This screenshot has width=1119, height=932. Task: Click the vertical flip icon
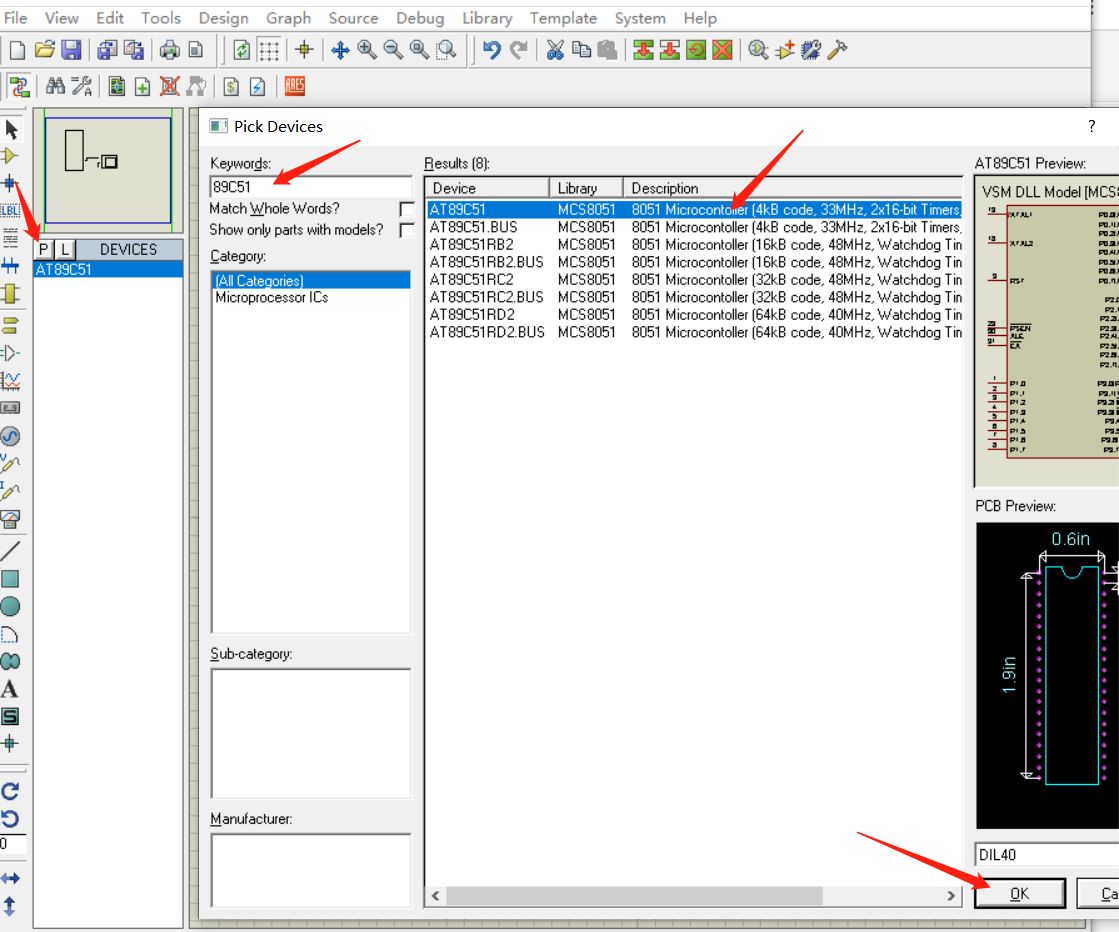click(x=9, y=906)
